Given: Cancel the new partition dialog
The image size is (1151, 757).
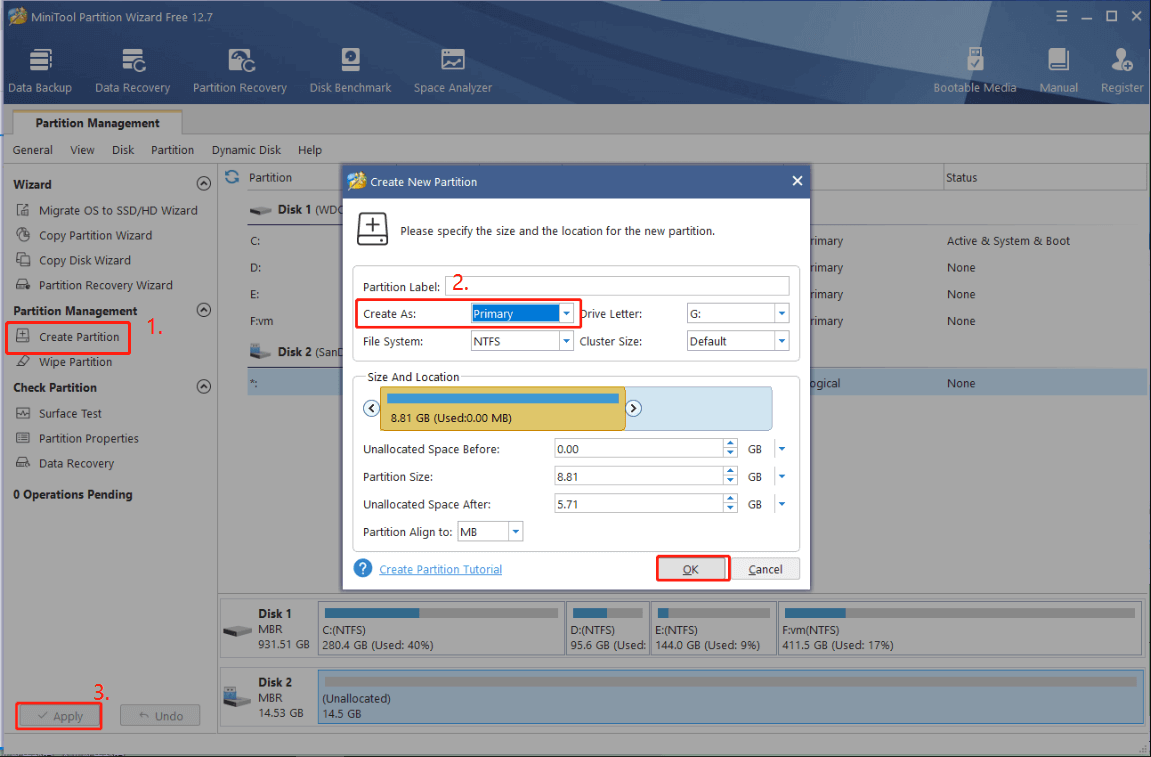Looking at the screenshot, I should tap(765, 569).
